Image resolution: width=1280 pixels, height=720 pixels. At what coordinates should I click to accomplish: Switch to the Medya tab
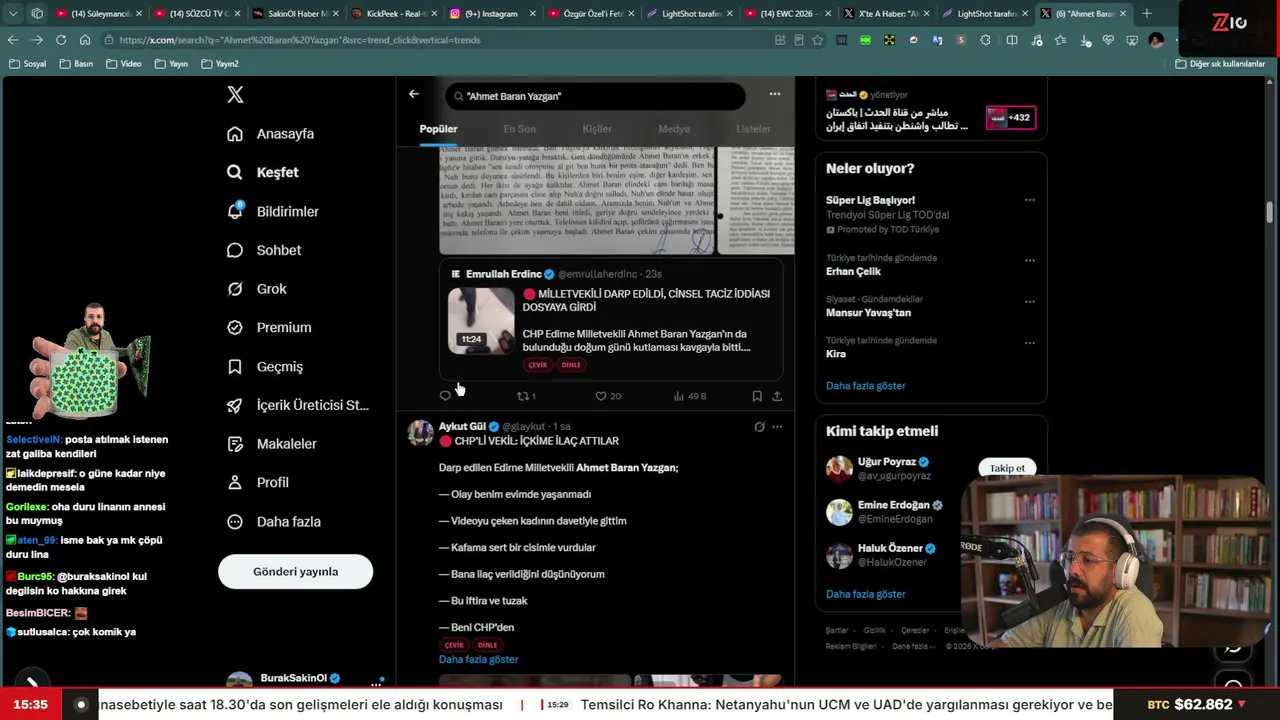point(674,129)
